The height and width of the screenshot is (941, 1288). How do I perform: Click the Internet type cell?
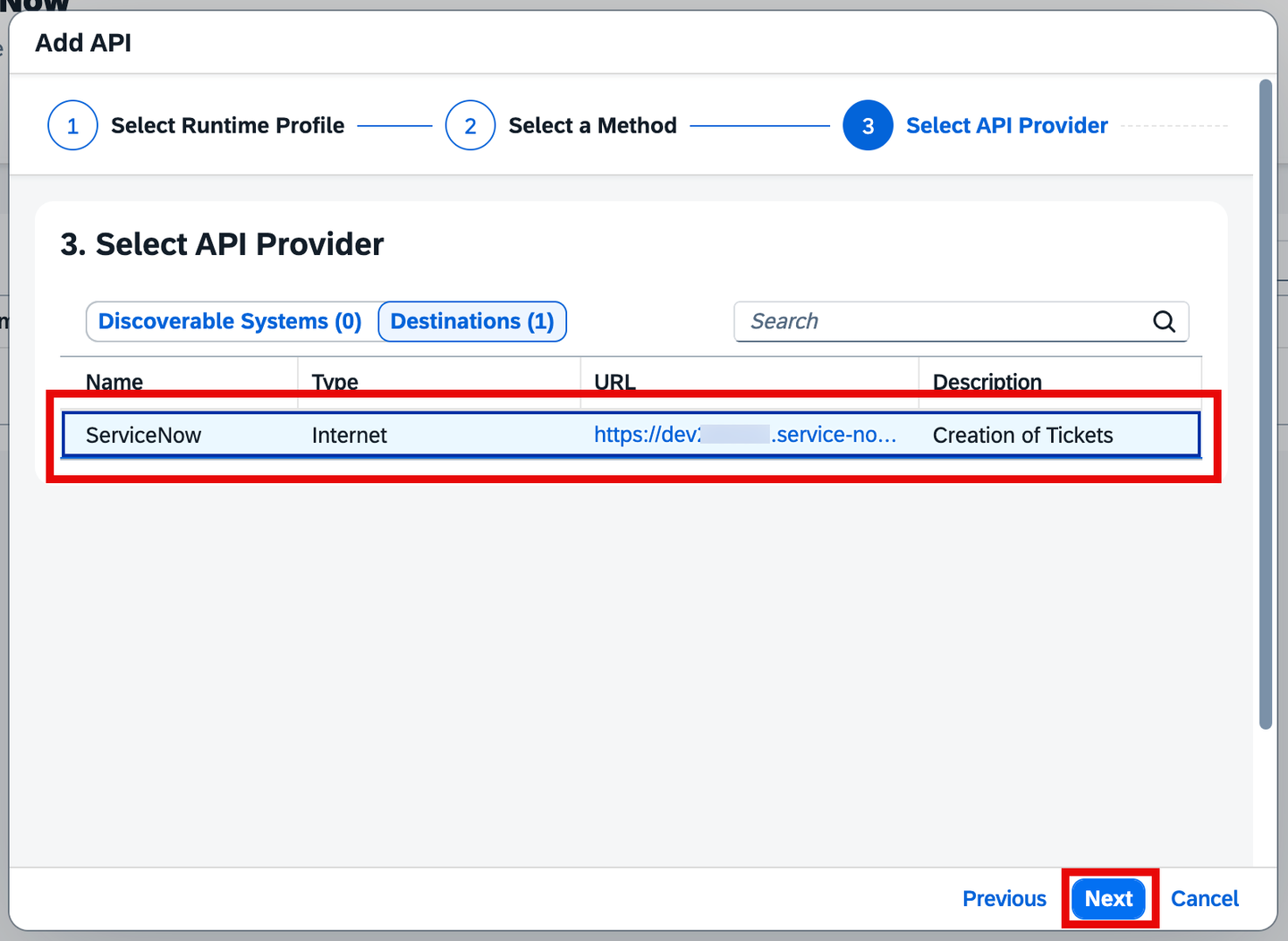[x=350, y=436]
